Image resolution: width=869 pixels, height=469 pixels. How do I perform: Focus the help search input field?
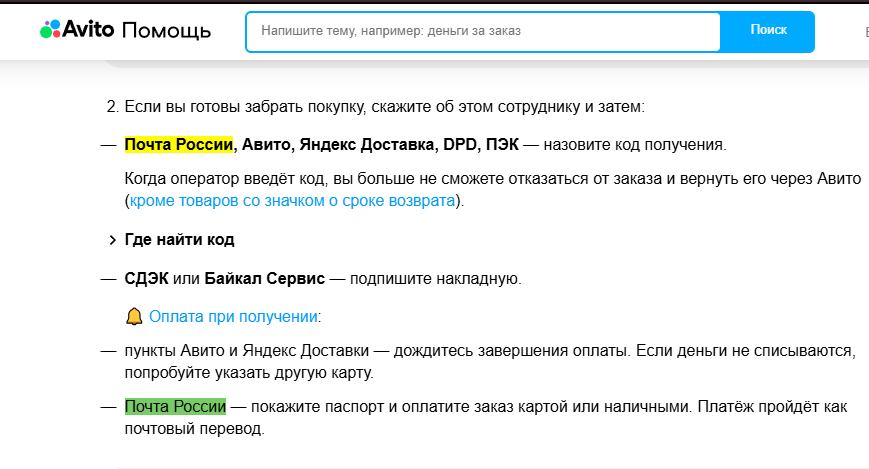pos(483,31)
